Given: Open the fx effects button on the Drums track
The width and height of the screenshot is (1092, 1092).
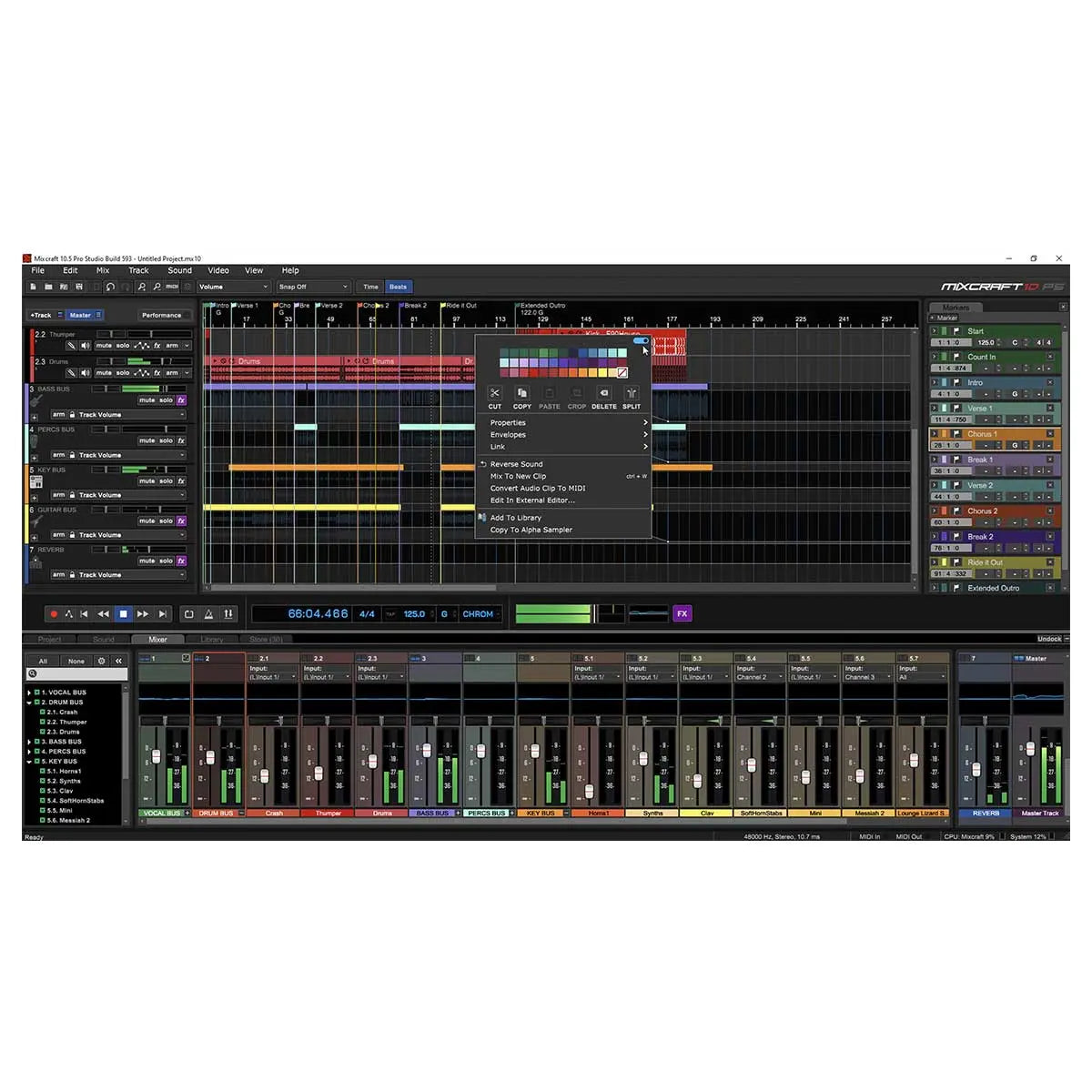Looking at the screenshot, I should pos(157,373).
